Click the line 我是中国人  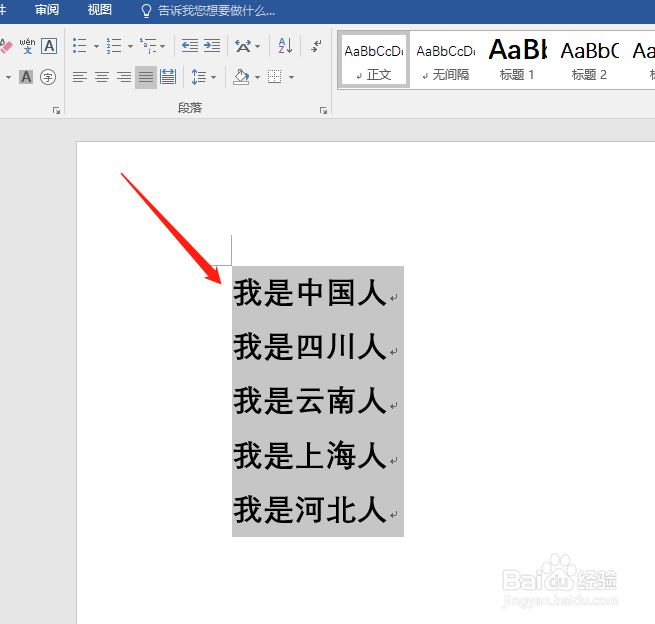pos(310,293)
